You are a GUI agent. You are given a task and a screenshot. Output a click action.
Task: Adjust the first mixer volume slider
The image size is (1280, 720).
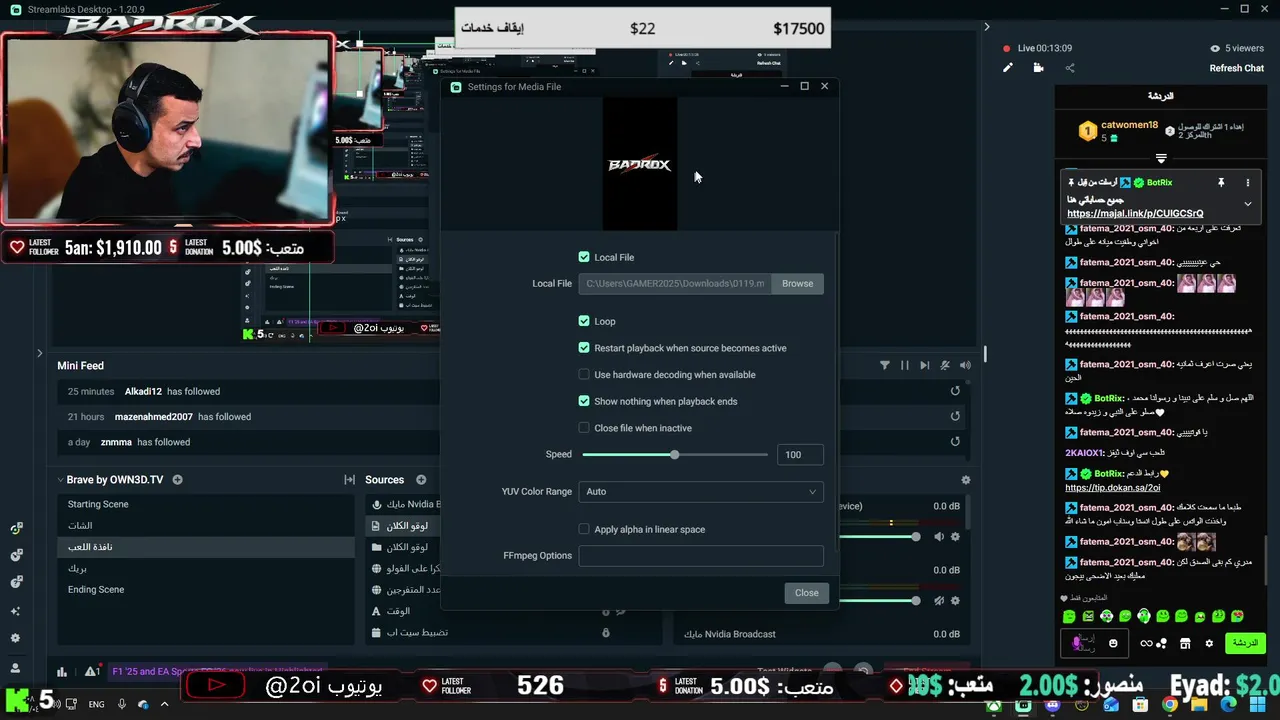pyautogui.click(x=915, y=537)
